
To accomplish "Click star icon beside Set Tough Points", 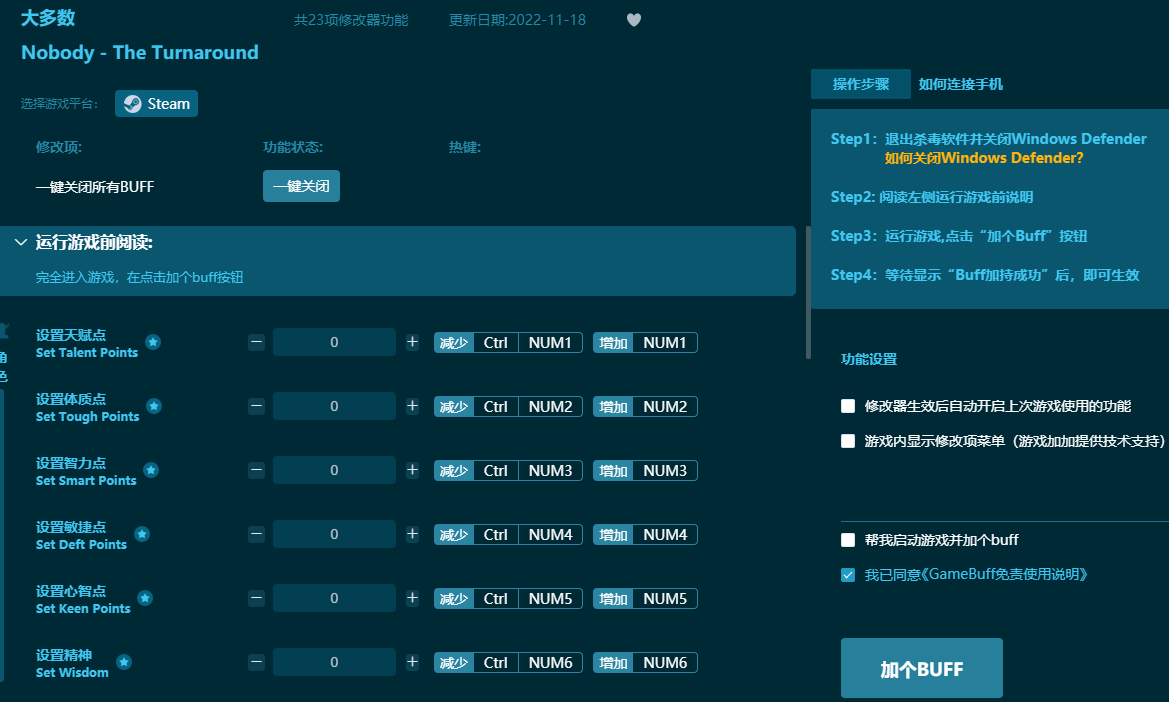I will click(x=154, y=406).
